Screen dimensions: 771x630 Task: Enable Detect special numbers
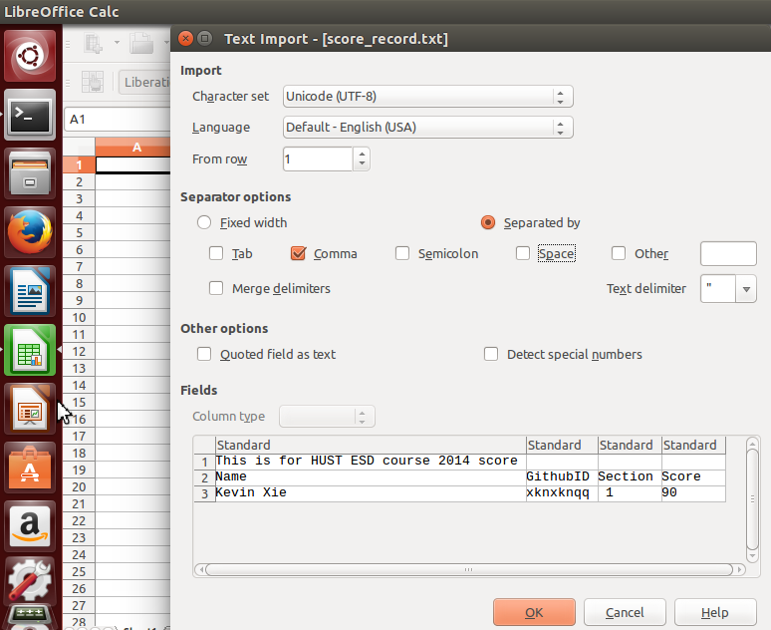tap(491, 354)
